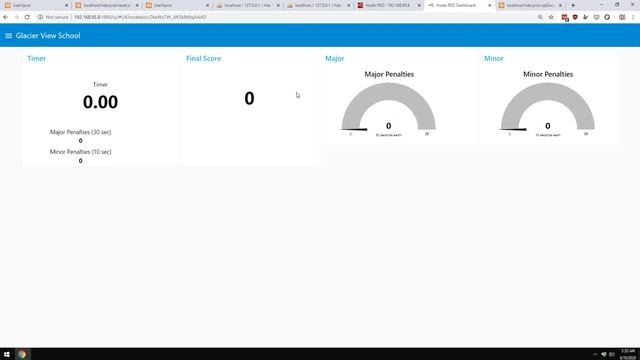Reload the current page
This screenshot has width=640, height=360.
click(27, 17)
